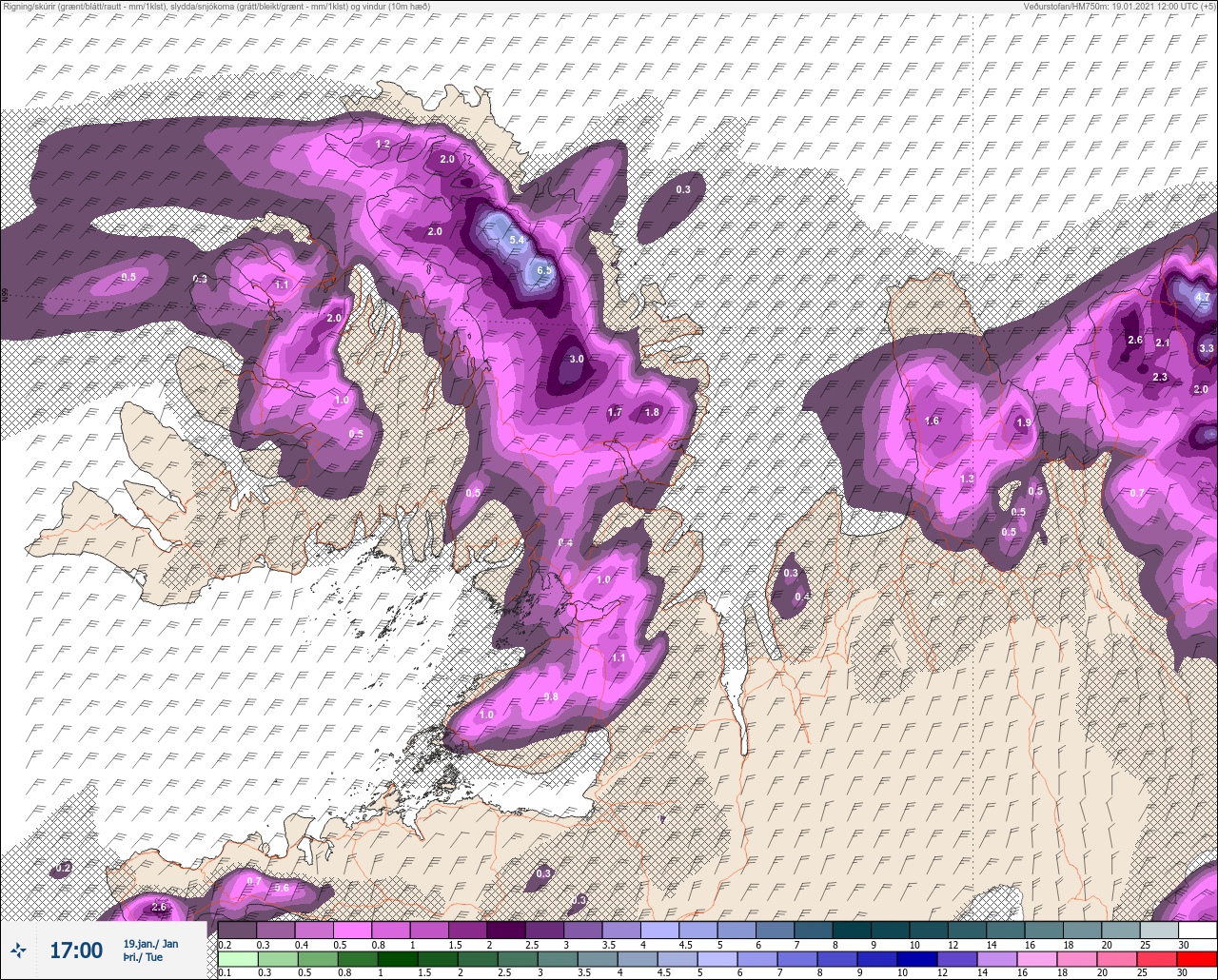Click the 2.1 value label on the map
1218x980 pixels.
1162,343
